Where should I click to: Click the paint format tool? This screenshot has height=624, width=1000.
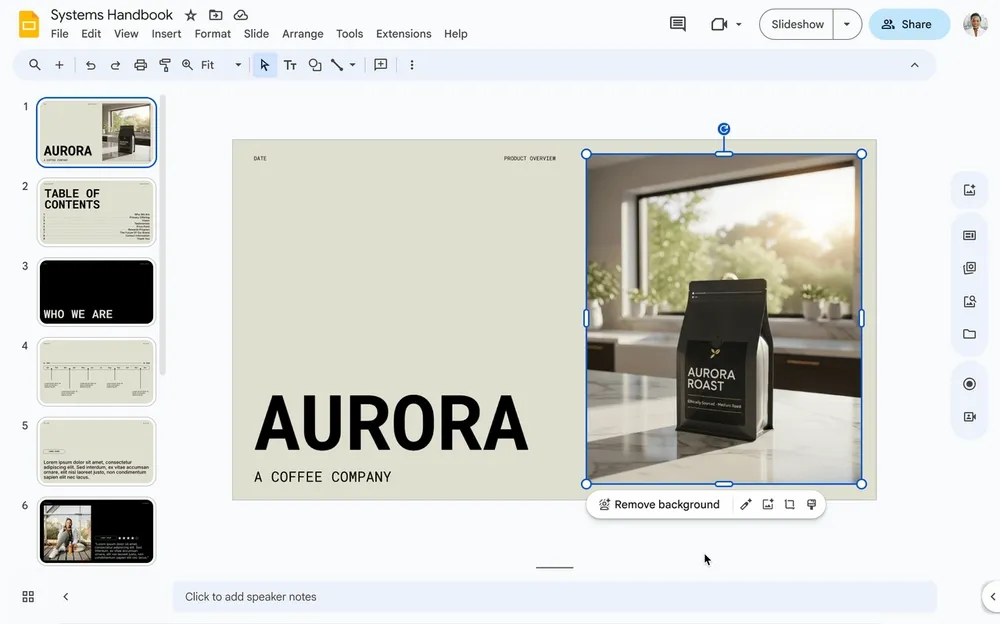pos(163,64)
